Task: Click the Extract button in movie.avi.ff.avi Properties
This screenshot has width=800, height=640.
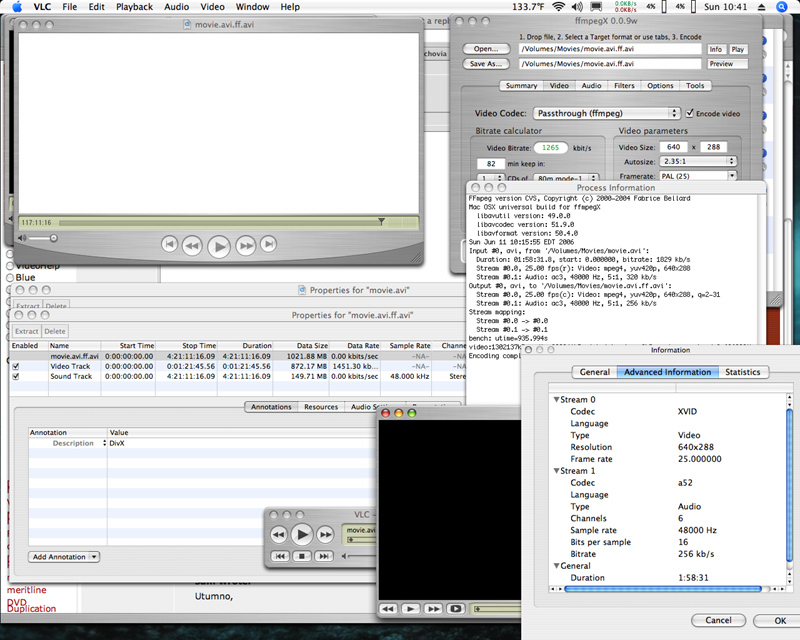Action: 27,331
